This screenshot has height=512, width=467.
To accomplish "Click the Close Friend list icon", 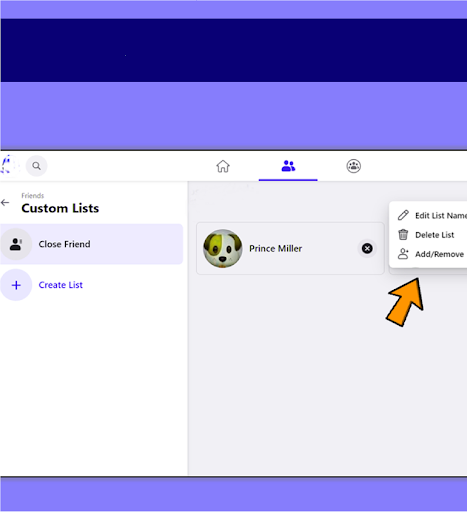I will click(x=16, y=244).
